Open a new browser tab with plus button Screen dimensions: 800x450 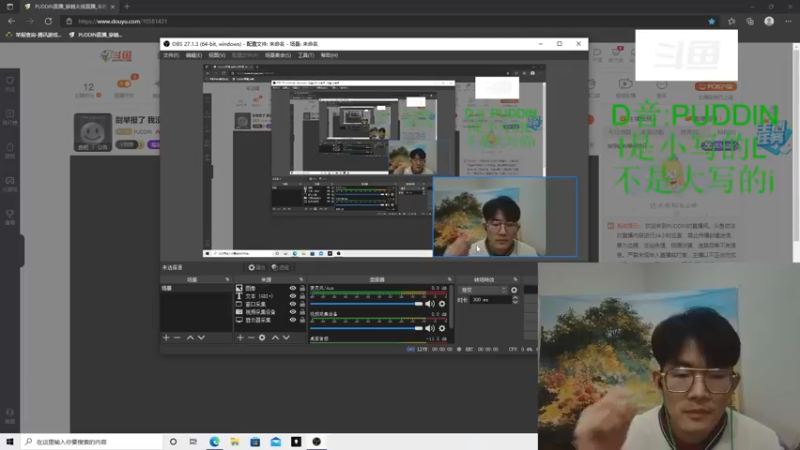127,7
